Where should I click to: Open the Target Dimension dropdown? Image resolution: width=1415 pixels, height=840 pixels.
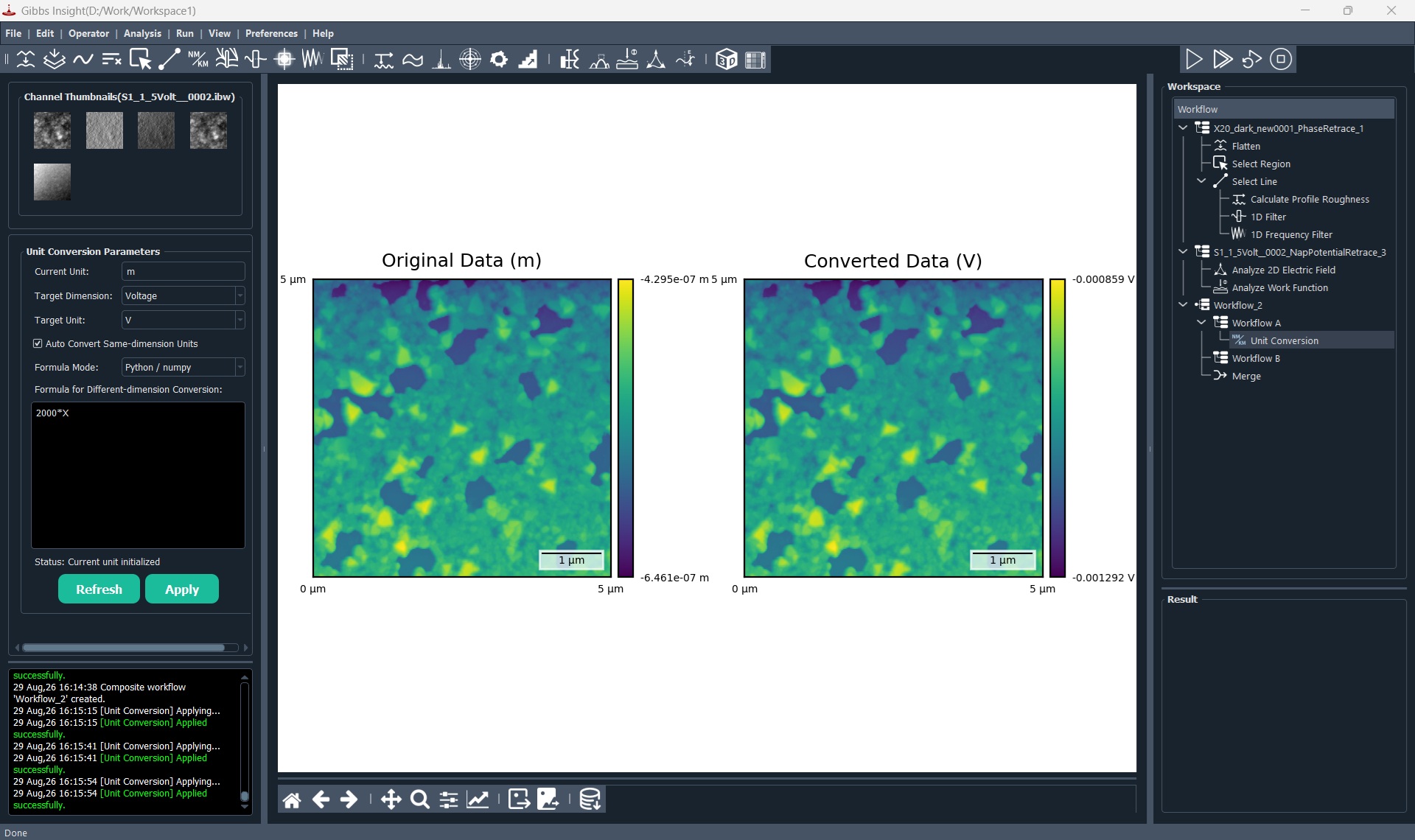pos(183,295)
